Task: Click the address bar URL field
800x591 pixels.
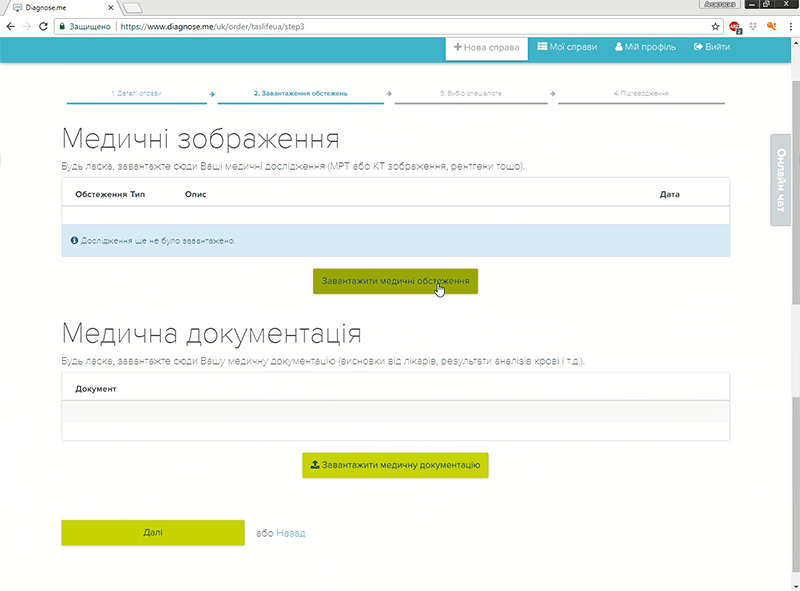Action: (x=400, y=26)
